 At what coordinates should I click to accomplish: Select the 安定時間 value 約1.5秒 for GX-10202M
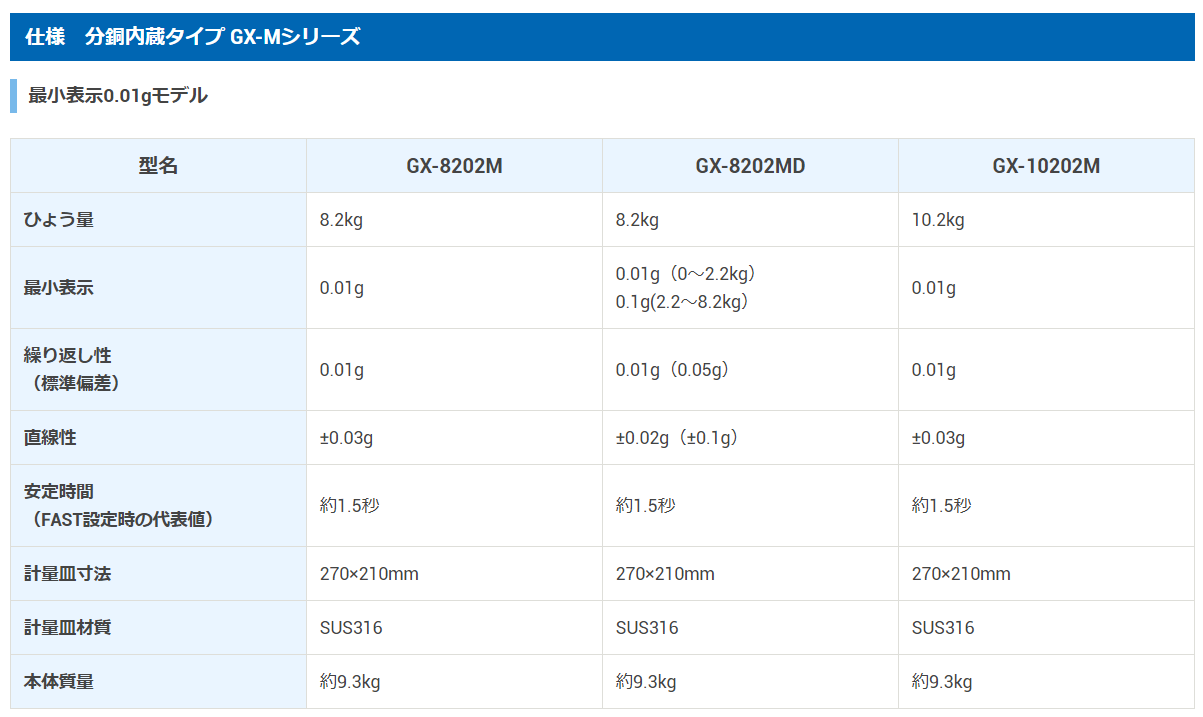(941, 506)
